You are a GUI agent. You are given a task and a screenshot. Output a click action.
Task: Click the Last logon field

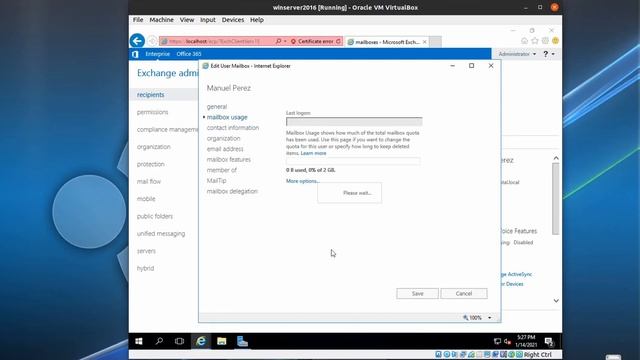354,122
